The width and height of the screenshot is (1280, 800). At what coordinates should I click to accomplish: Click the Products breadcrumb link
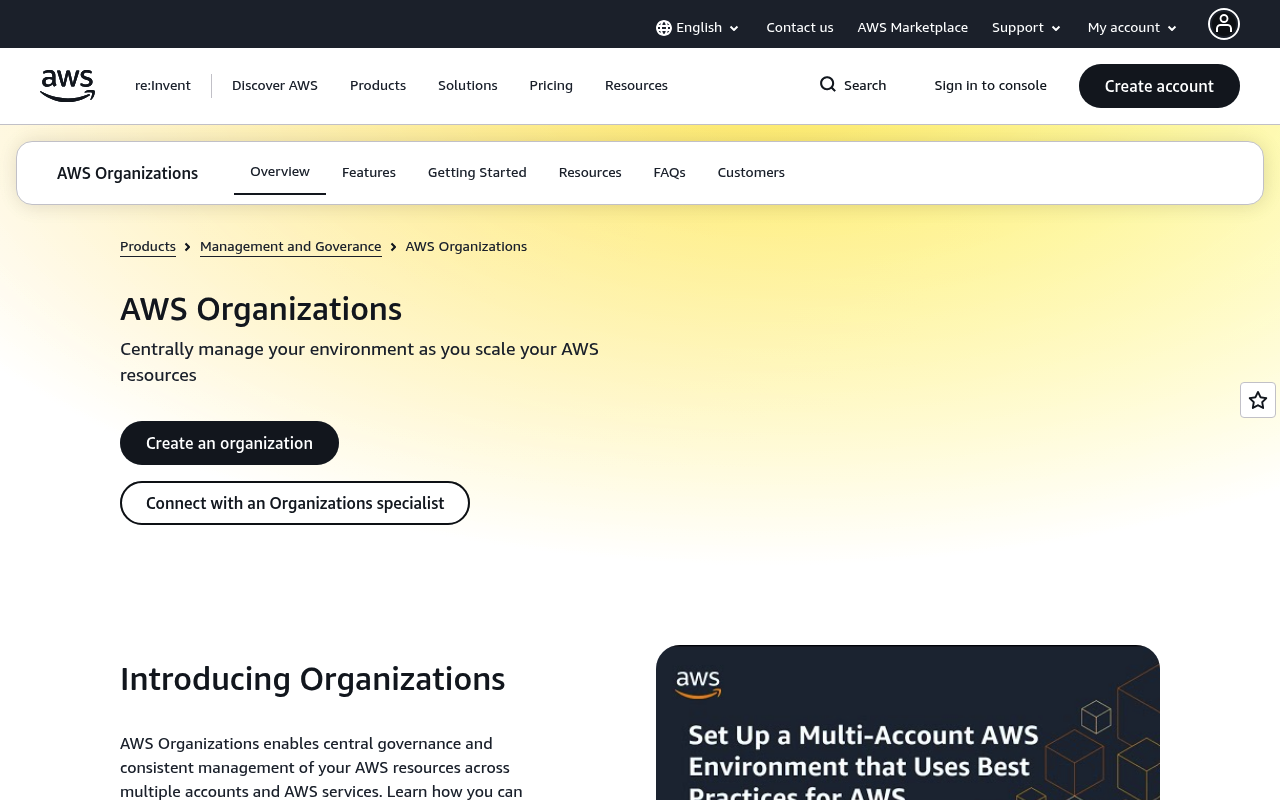(x=148, y=247)
